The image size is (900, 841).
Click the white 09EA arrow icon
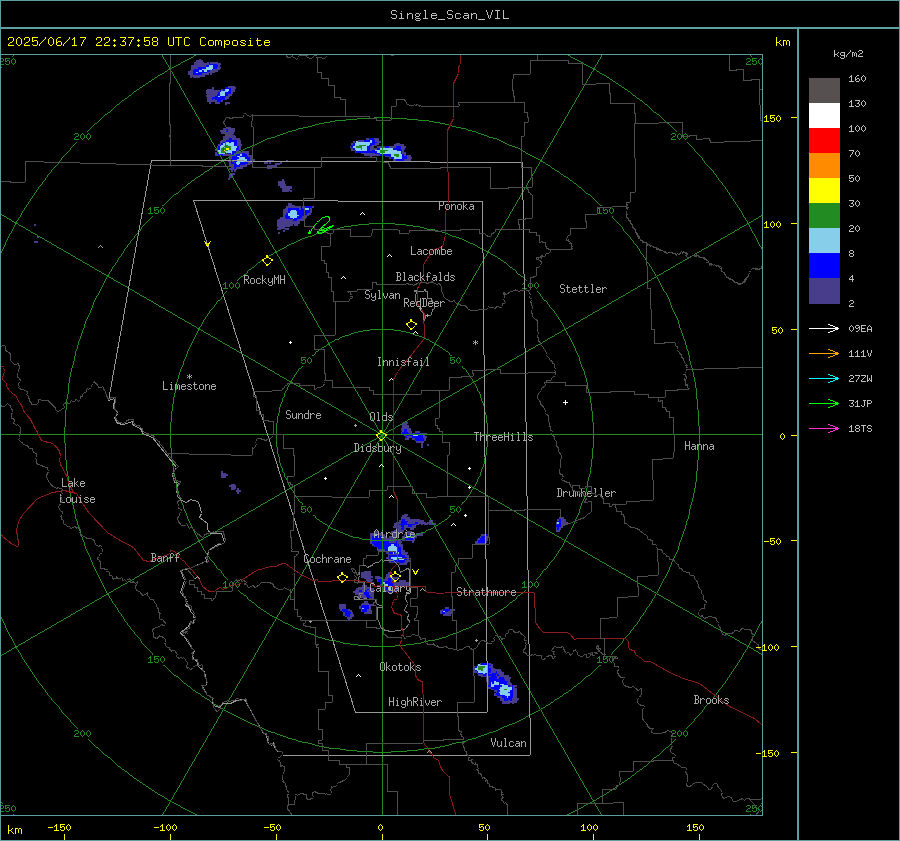pyautogui.click(x=824, y=328)
